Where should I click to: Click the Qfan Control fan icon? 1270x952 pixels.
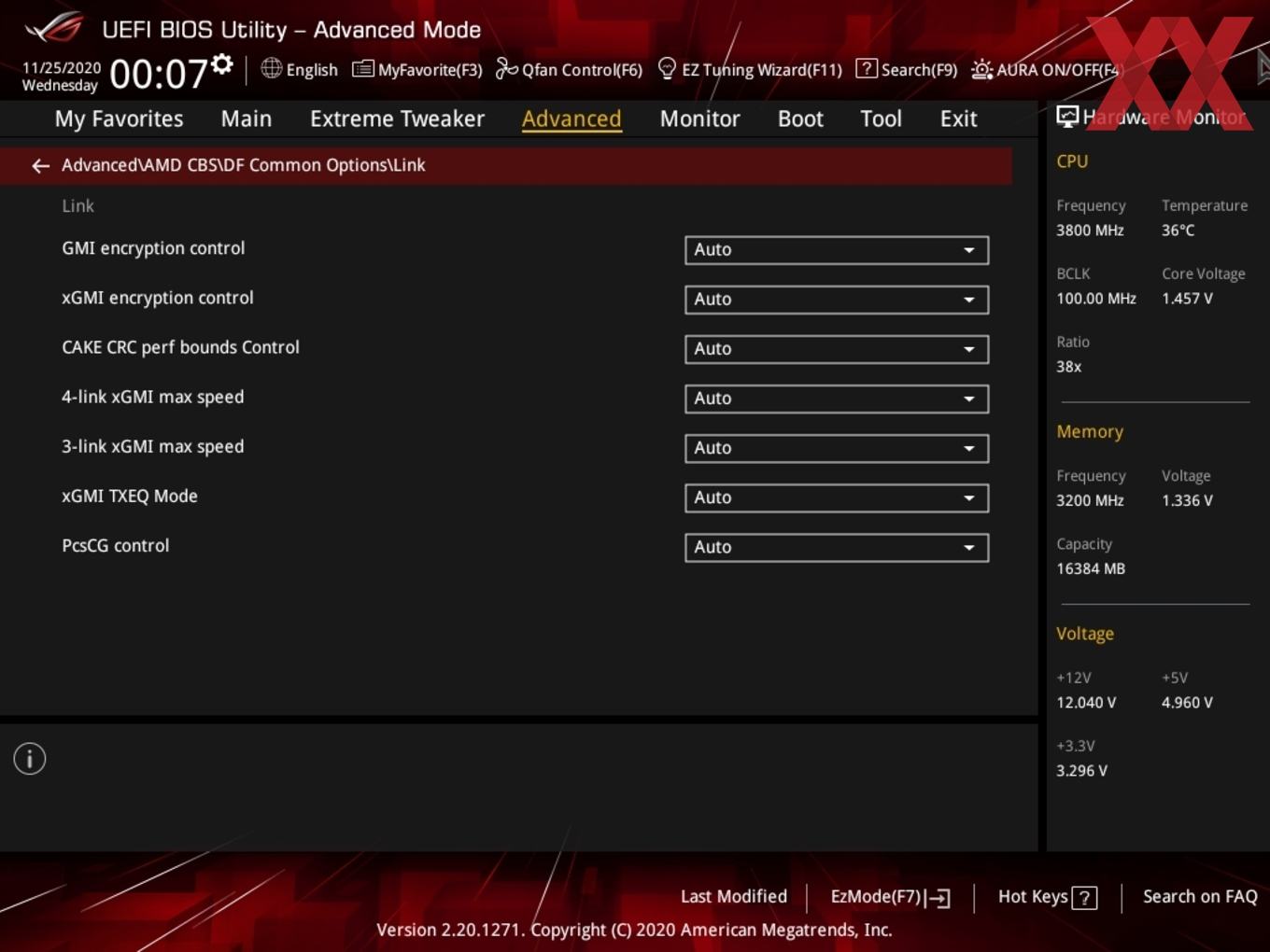point(506,68)
